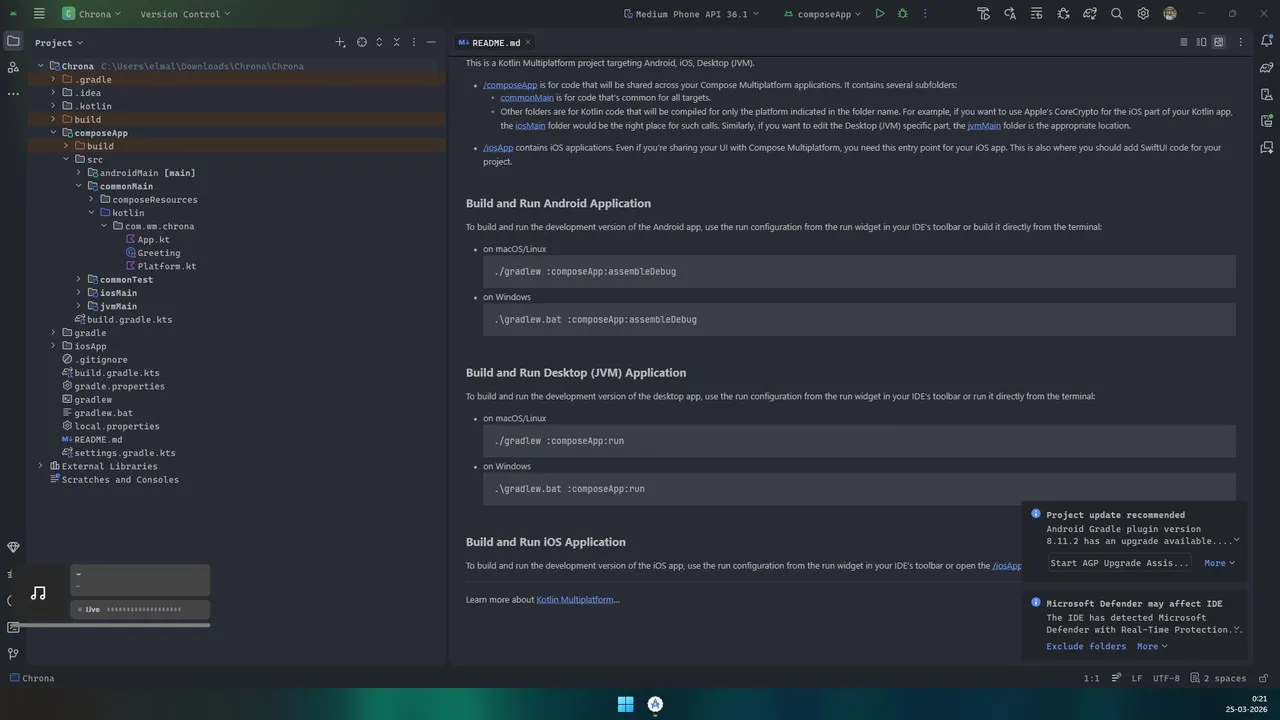This screenshot has height=720, width=1280.
Task: Open Project panel options menu
Action: [414, 42]
